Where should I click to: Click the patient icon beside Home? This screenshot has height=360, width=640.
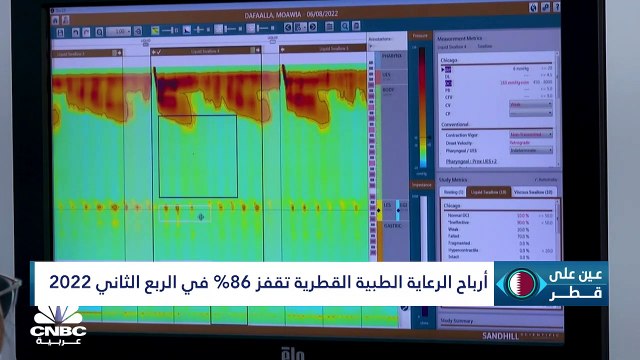65,20
